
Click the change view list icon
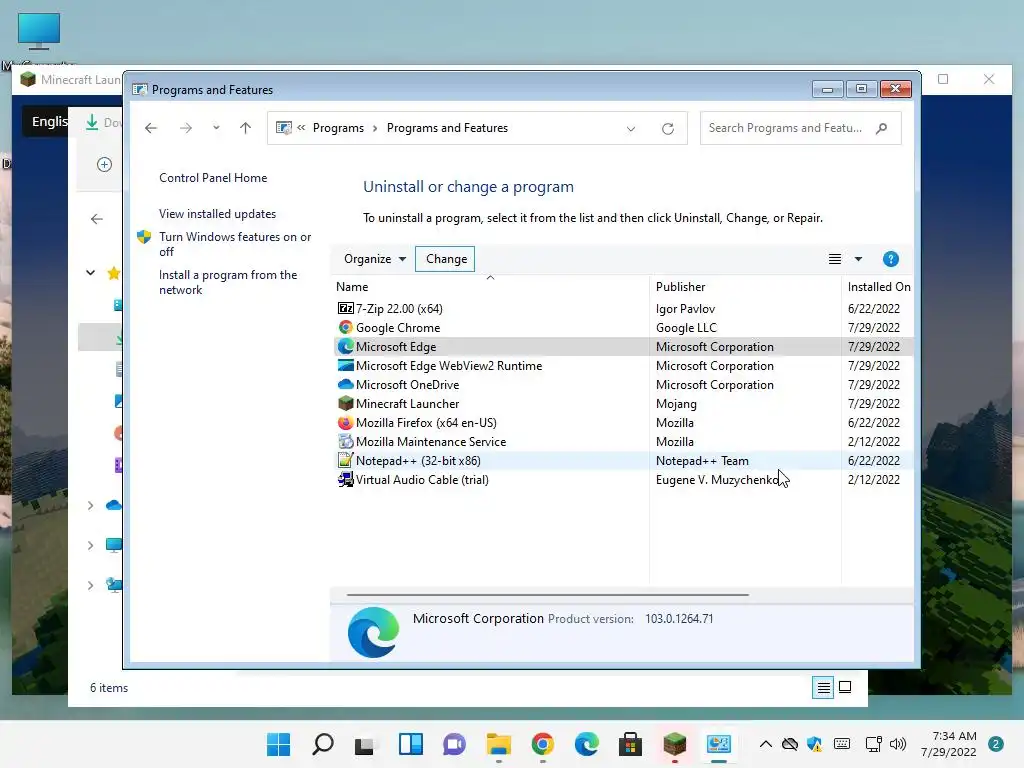coord(835,259)
